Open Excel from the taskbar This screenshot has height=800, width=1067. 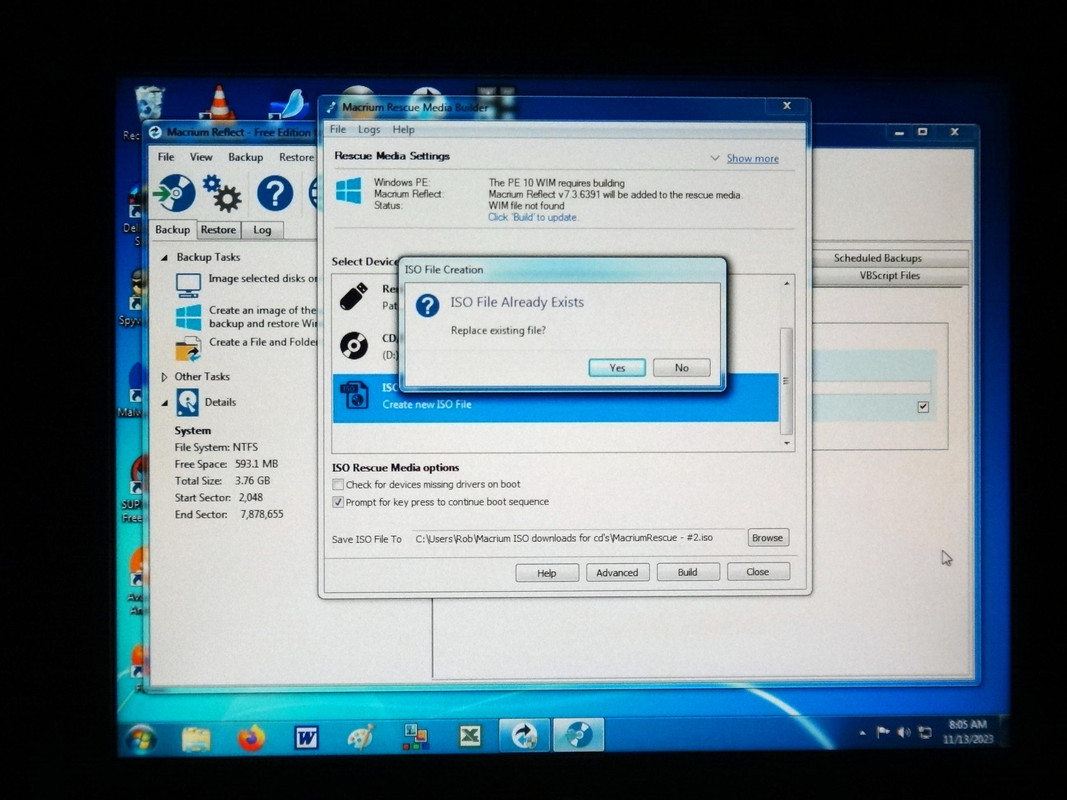click(x=470, y=735)
